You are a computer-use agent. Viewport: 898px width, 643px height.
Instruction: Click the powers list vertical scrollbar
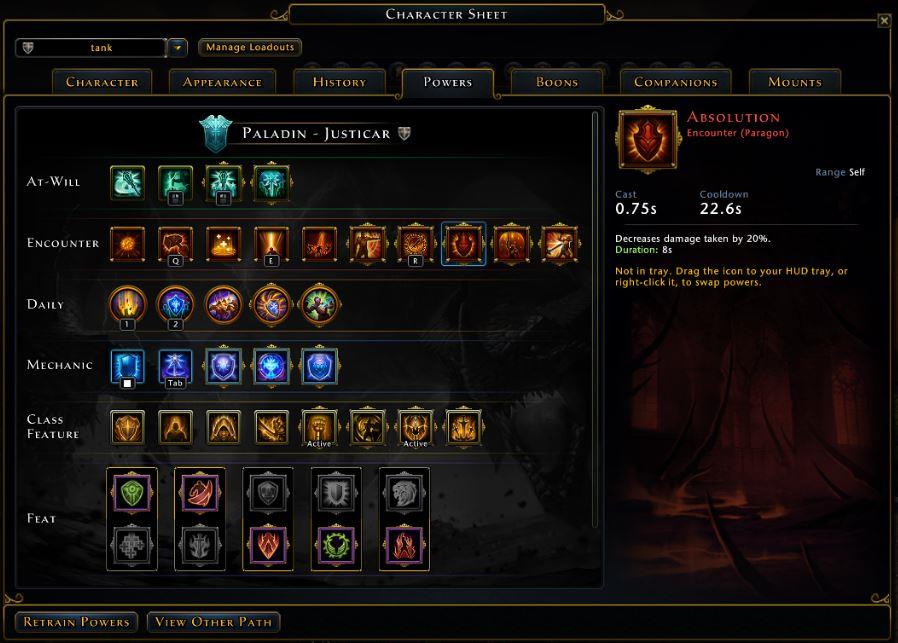coord(595,319)
